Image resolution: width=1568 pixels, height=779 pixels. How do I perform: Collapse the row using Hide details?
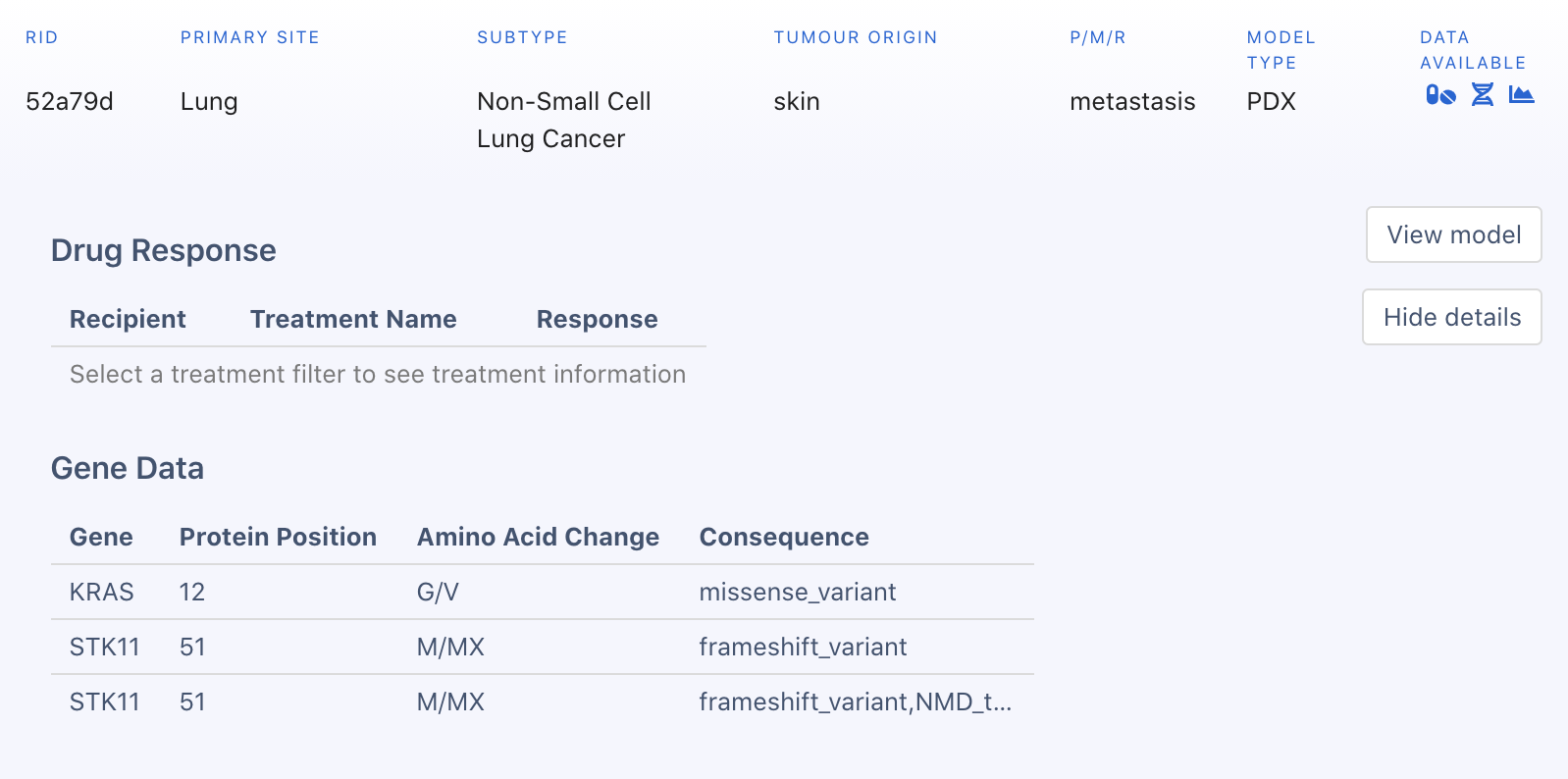(x=1451, y=317)
